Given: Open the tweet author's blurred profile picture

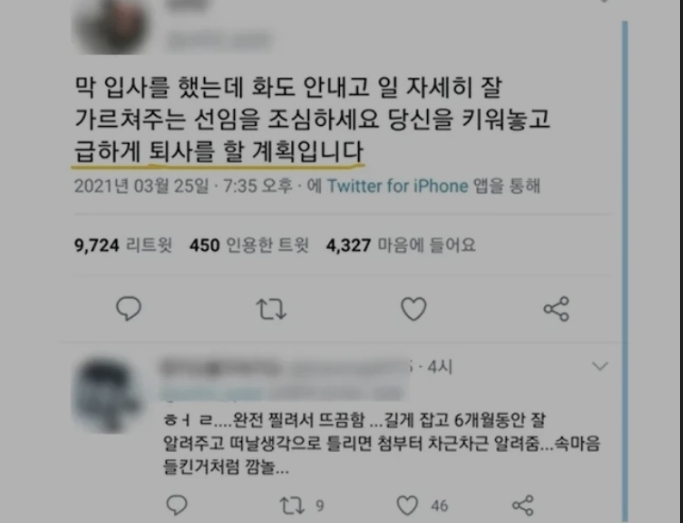Looking at the screenshot, I should coord(112,26).
